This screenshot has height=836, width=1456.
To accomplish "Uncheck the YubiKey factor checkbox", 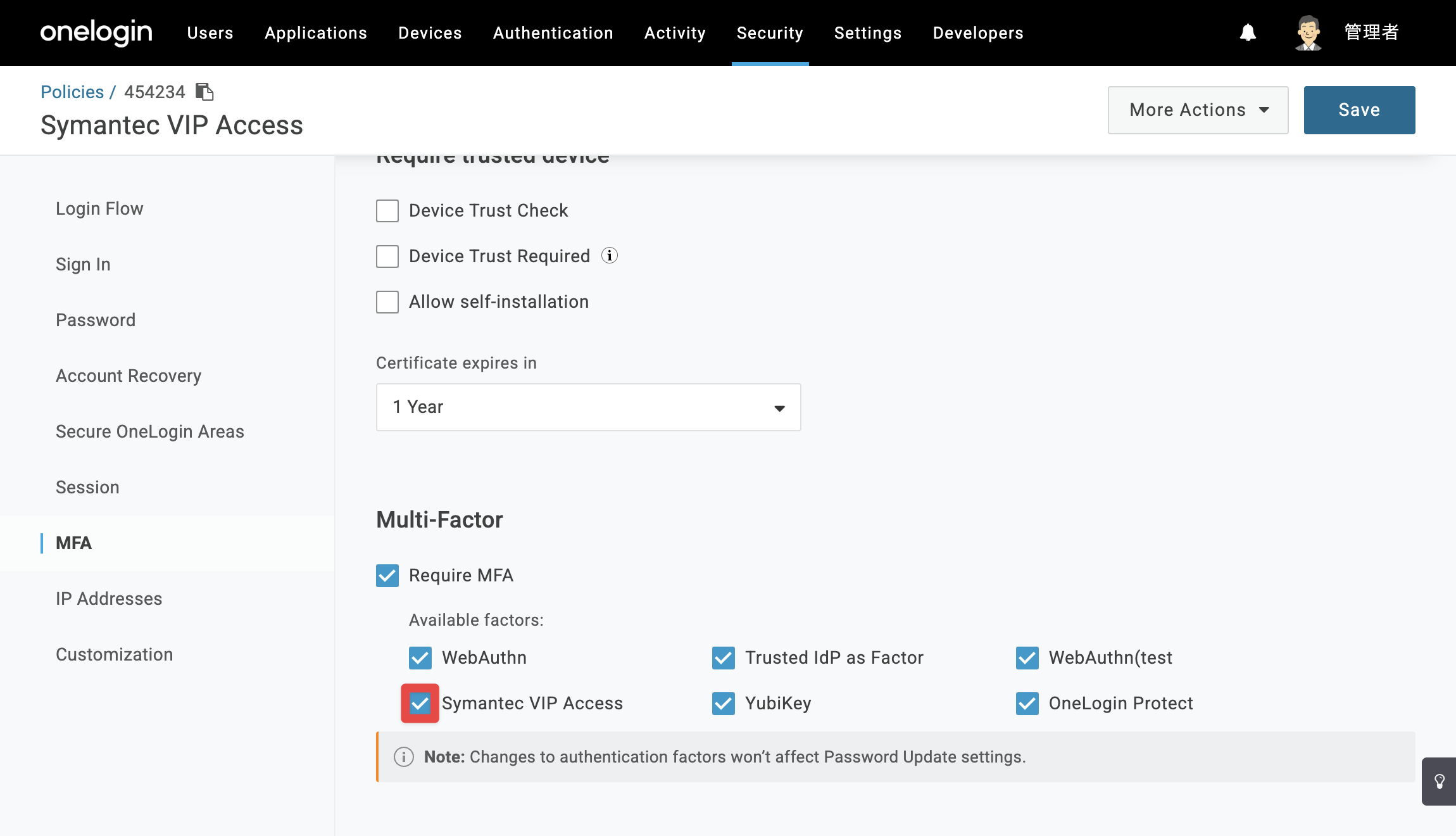I will coord(724,704).
